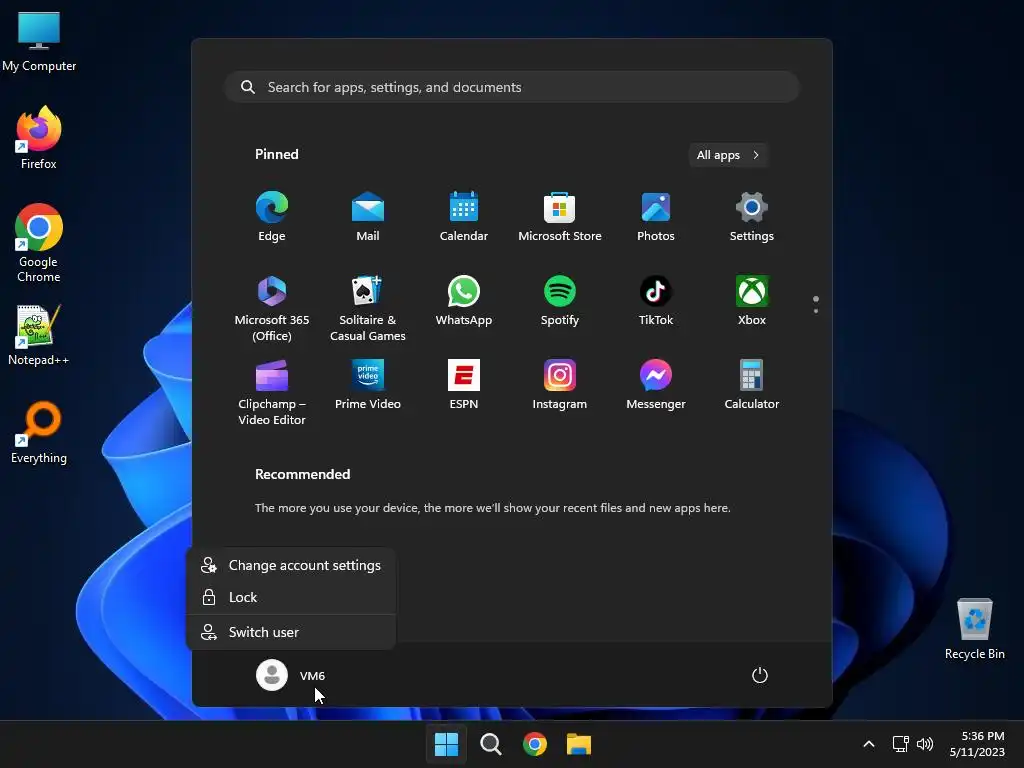1024x768 pixels.
Task: Launch the Mail app
Action: point(368,217)
